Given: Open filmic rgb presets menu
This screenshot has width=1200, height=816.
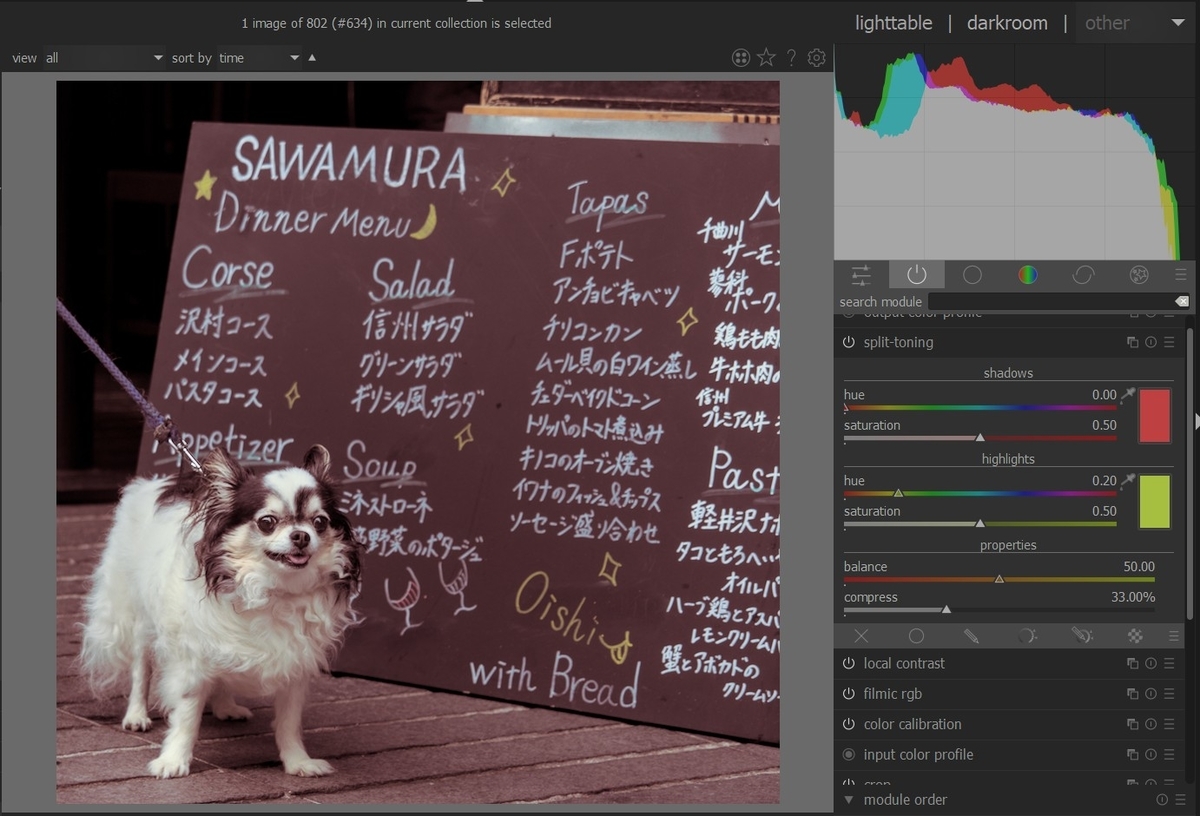Looking at the screenshot, I should coord(1169,694).
